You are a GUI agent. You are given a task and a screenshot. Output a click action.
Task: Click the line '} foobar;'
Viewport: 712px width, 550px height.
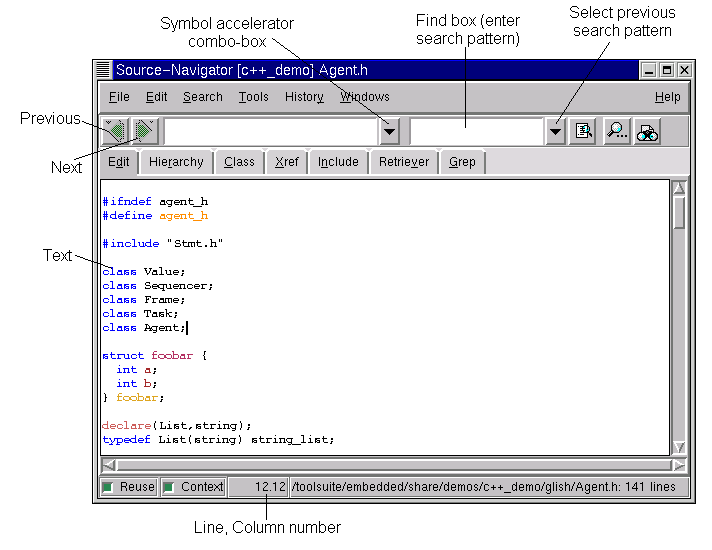pos(133,398)
